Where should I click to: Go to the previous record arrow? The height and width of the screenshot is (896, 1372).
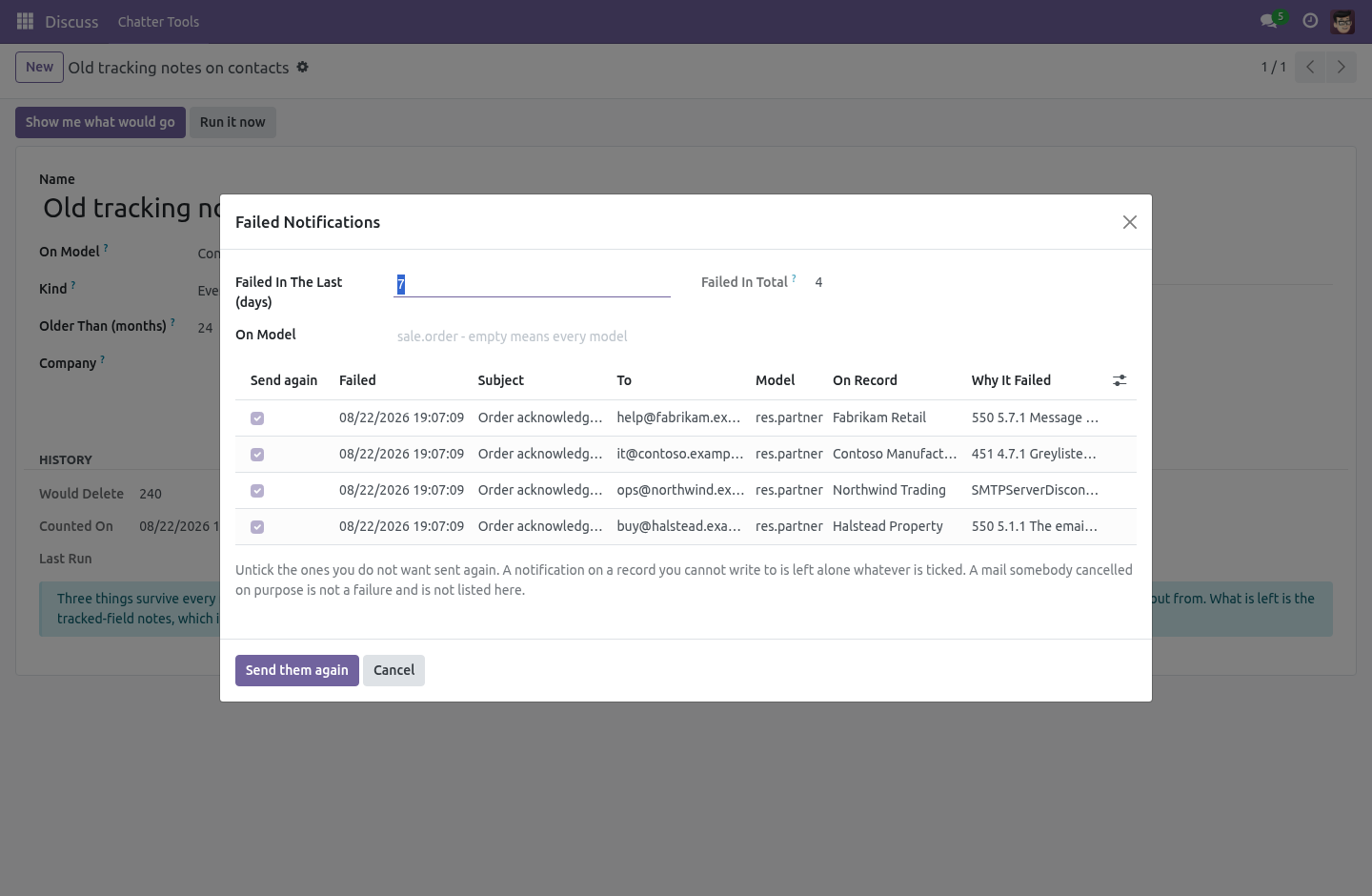pos(1310,67)
